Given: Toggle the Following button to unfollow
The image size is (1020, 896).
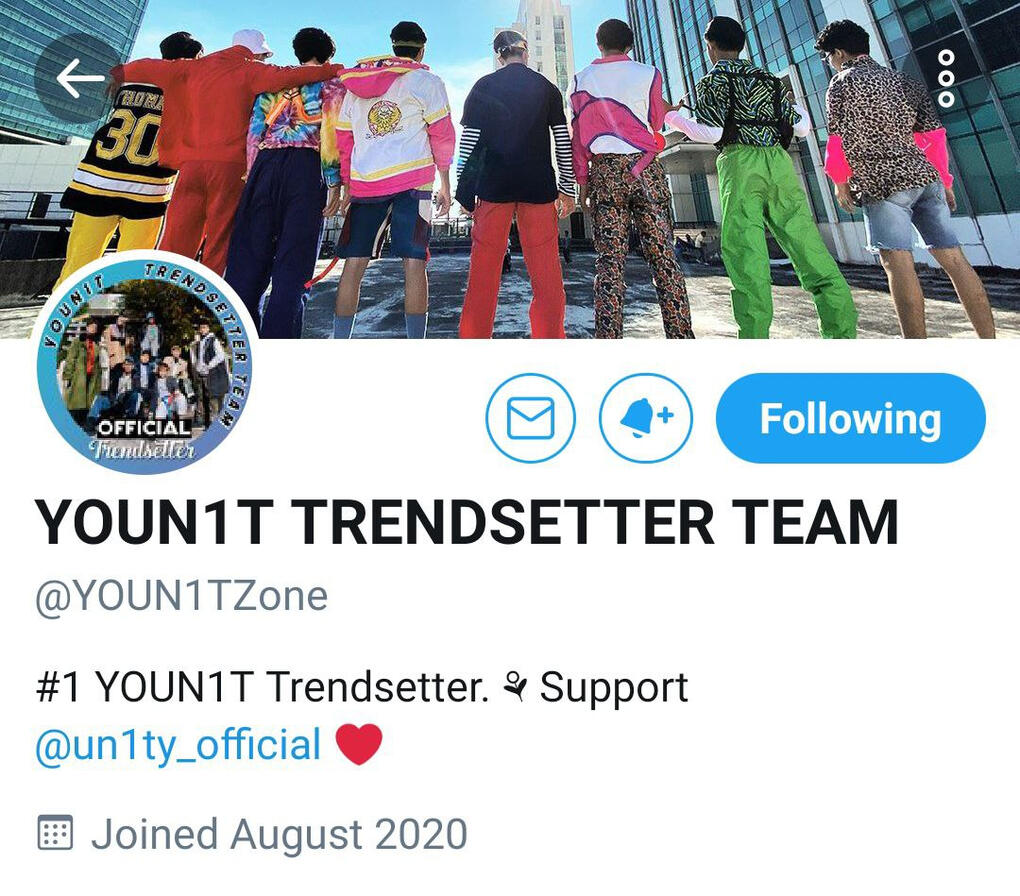Looking at the screenshot, I should point(850,418).
